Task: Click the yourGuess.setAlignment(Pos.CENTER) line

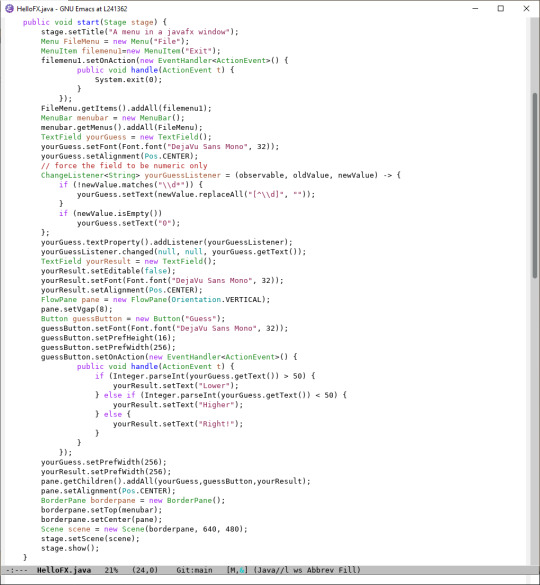Action: tap(119, 156)
